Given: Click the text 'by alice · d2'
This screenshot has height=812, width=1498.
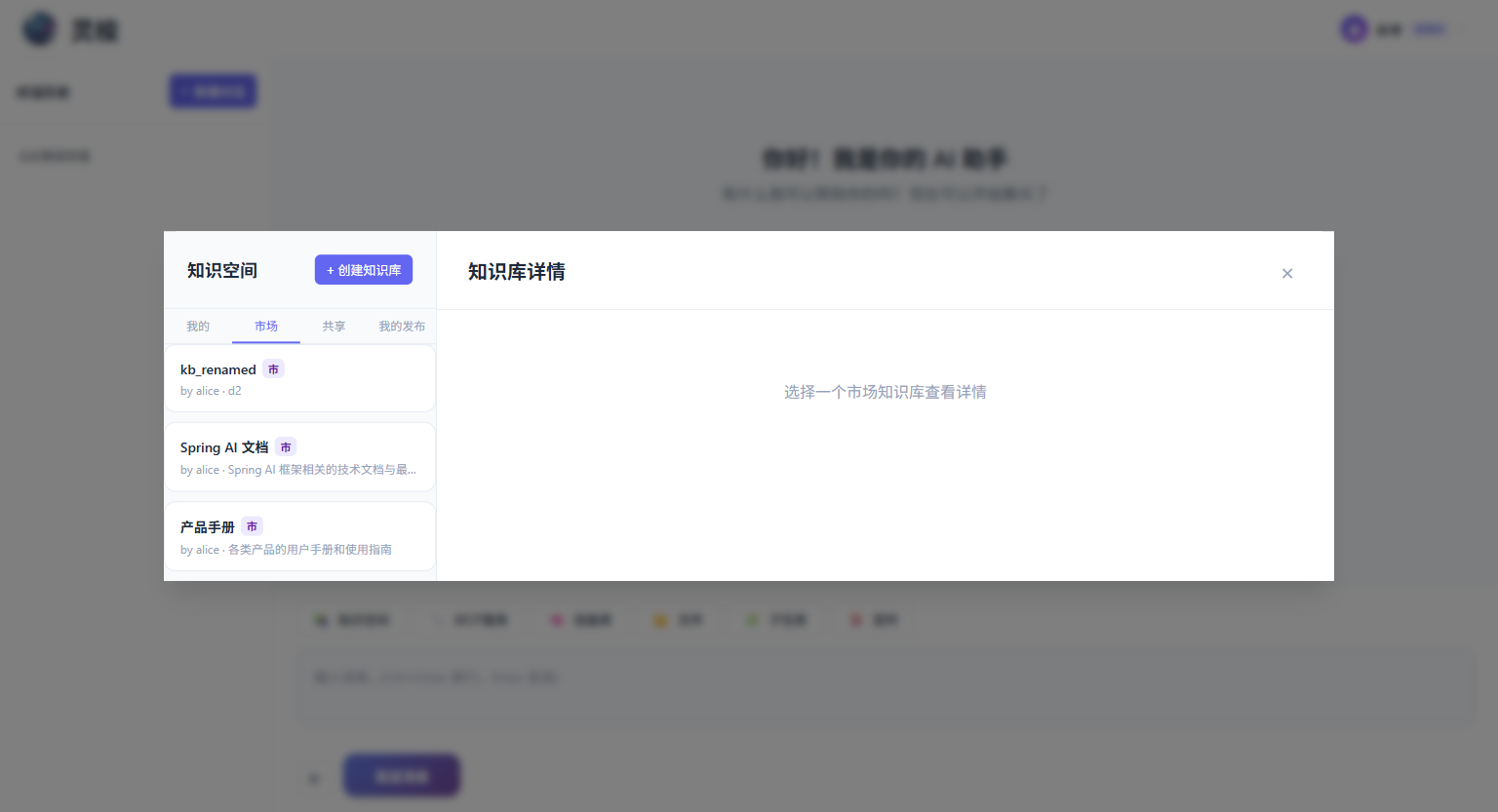Looking at the screenshot, I should point(211,391).
